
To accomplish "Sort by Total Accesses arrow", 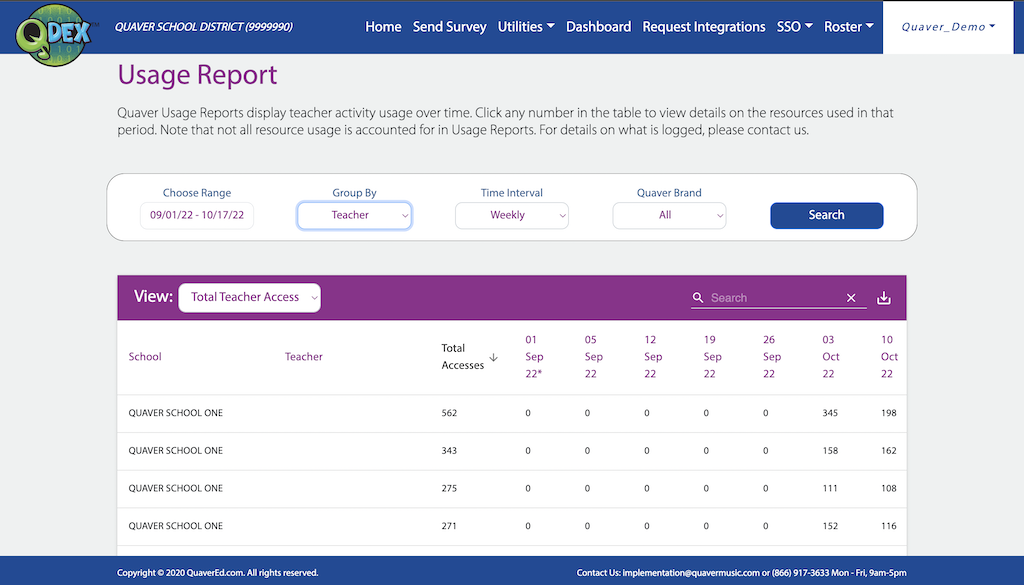I will click(x=494, y=357).
